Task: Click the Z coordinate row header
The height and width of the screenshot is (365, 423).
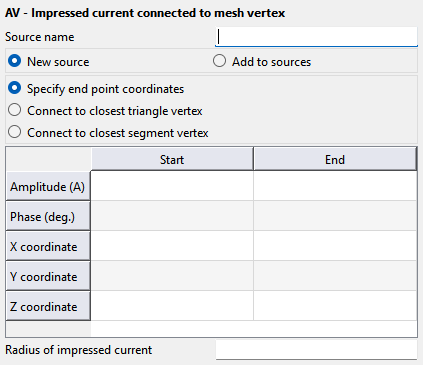Action: (48, 306)
